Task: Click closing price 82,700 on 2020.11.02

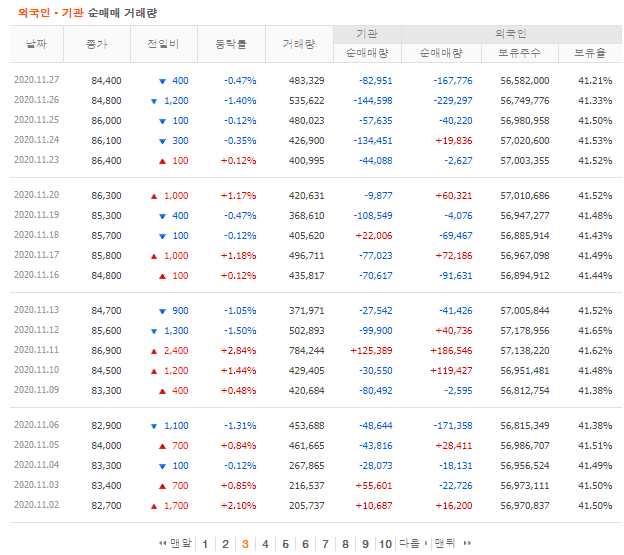Action: 106,506
